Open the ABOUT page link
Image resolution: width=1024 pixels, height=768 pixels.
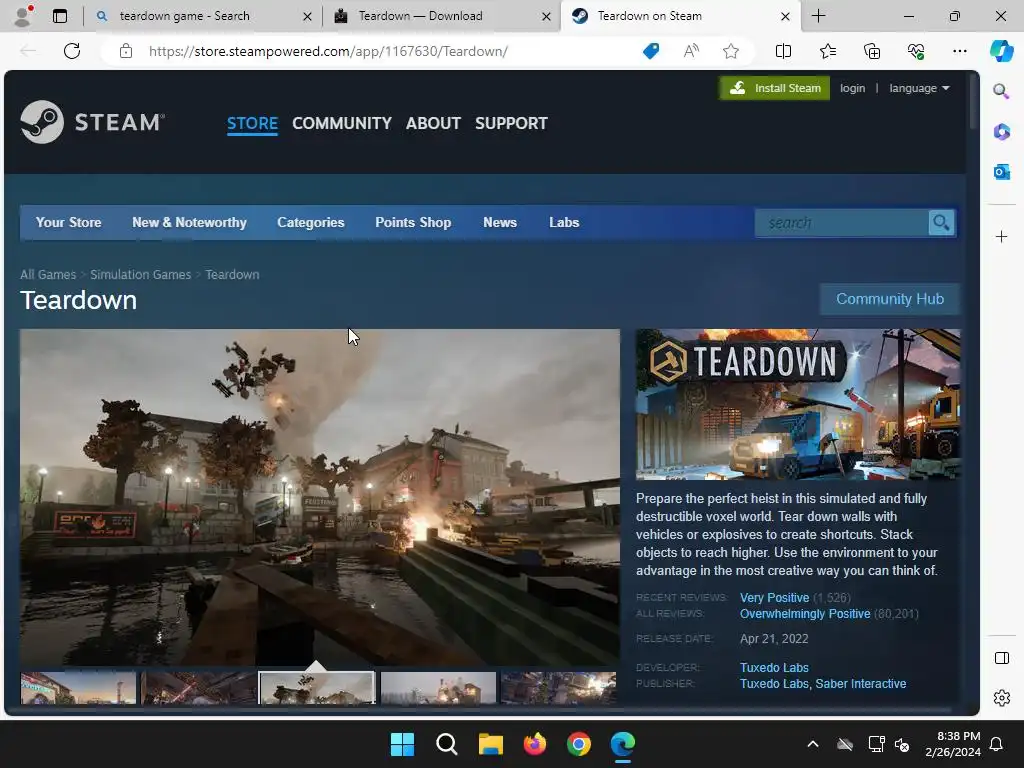433,123
